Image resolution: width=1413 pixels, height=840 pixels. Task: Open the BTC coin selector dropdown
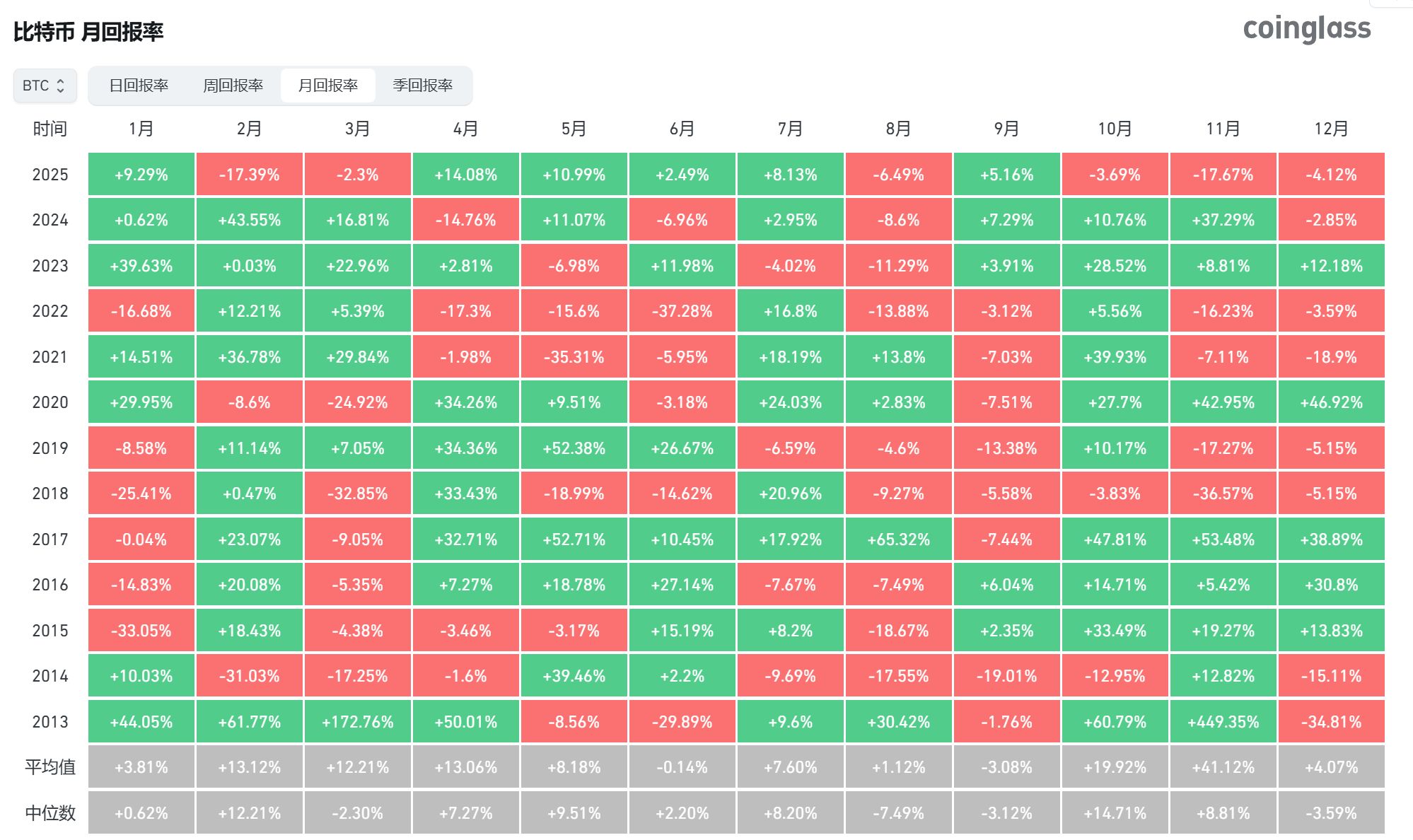pyautogui.click(x=44, y=86)
